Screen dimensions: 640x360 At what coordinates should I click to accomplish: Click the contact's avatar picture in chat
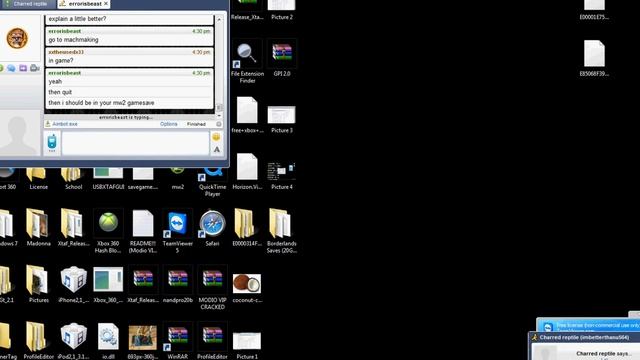17,38
